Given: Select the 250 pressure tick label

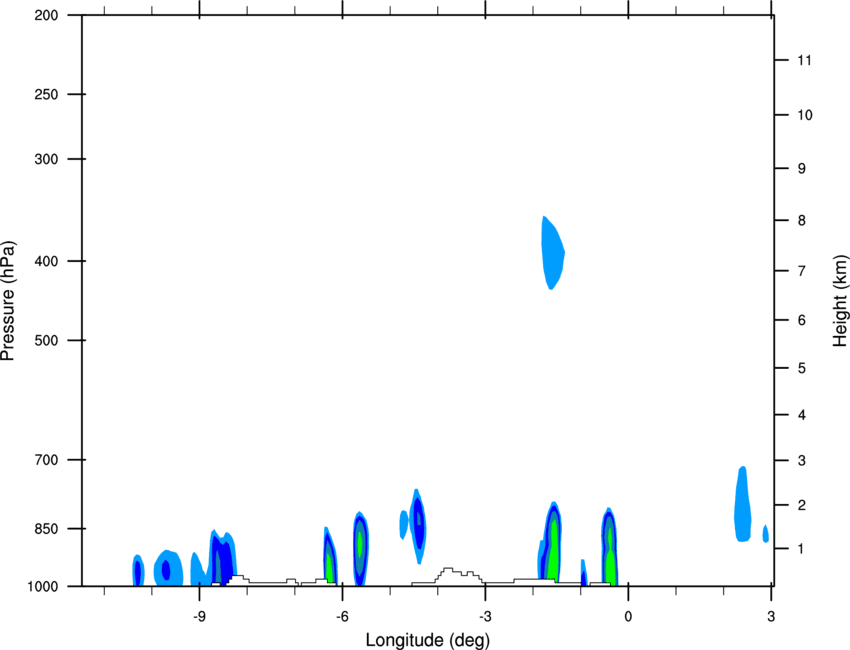Looking at the screenshot, I should click(x=46, y=94).
